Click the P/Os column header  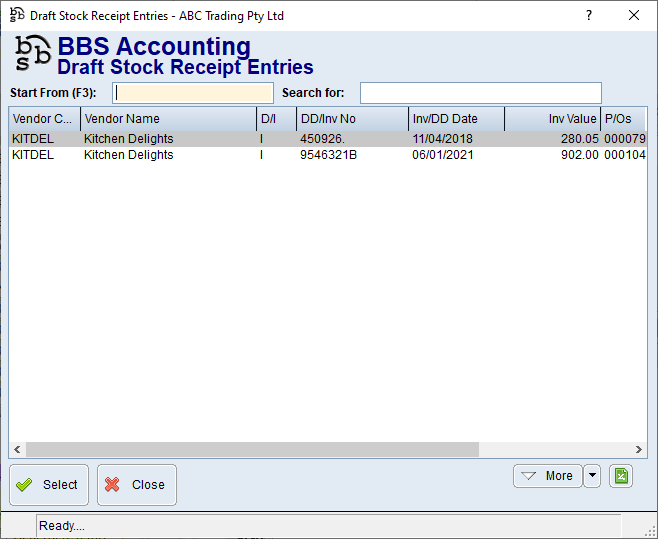tap(623, 119)
